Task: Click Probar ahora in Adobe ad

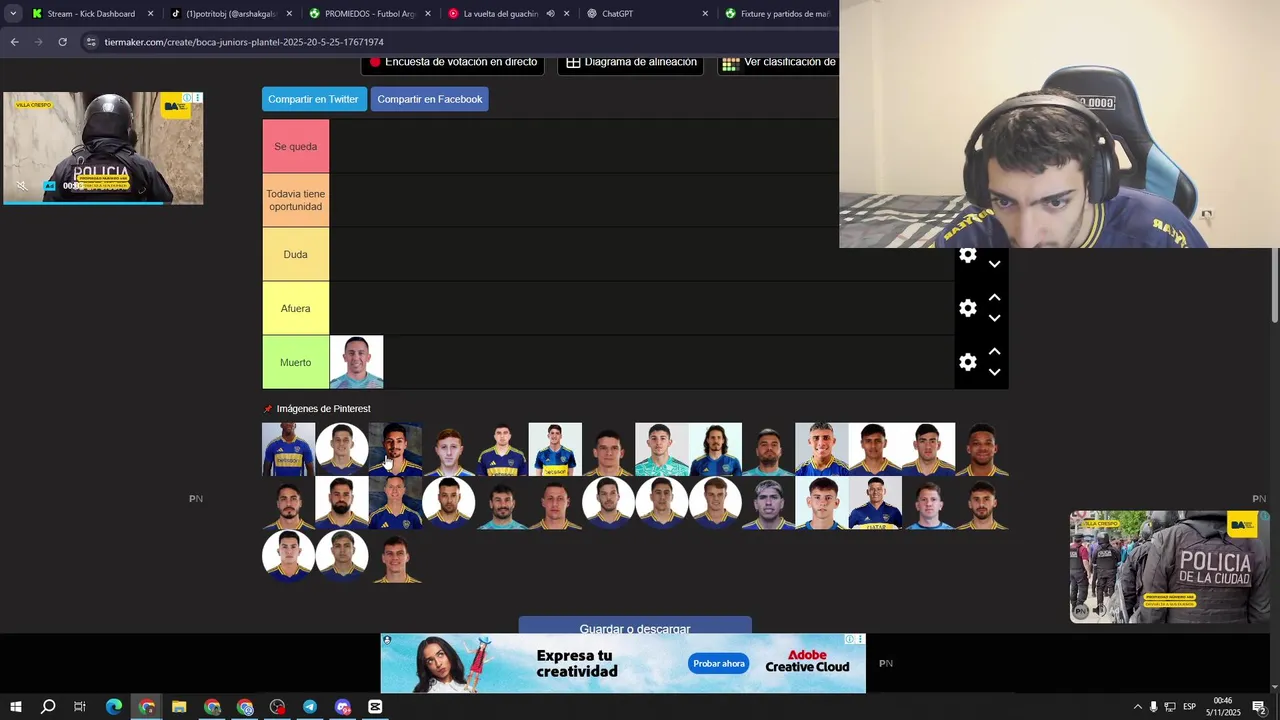Action: (x=719, y=664)
